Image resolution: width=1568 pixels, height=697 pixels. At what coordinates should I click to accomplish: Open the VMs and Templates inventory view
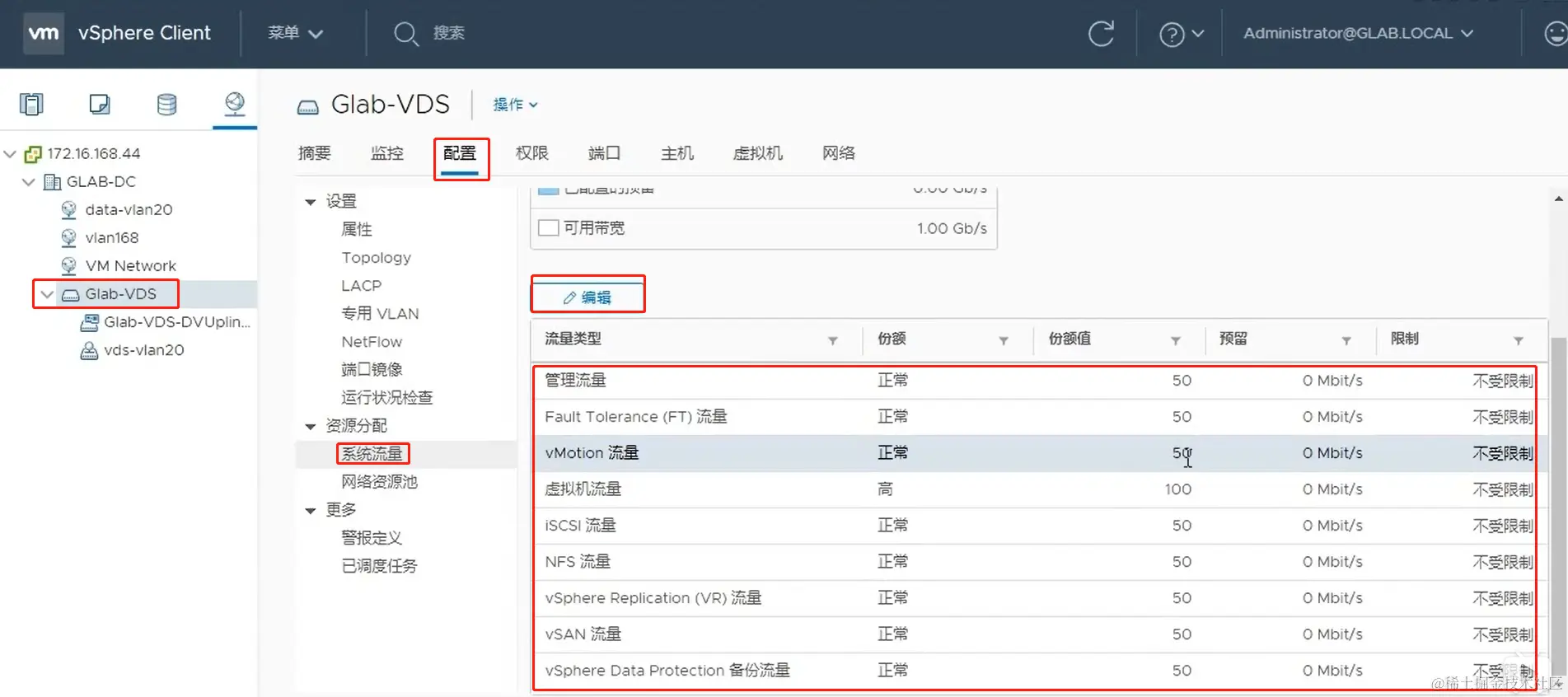pyautogui.click(x=100, y=105)
